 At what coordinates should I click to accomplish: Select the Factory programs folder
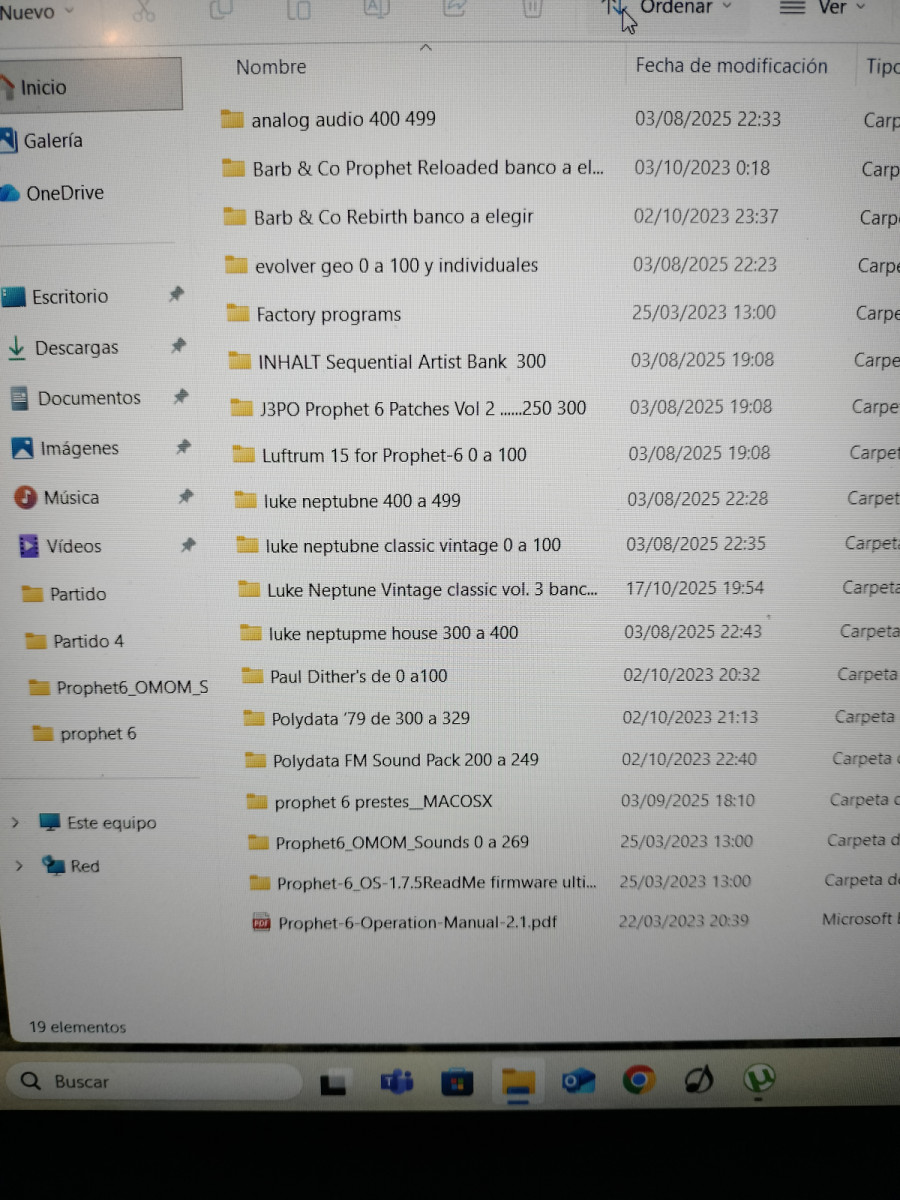point(328,314)
